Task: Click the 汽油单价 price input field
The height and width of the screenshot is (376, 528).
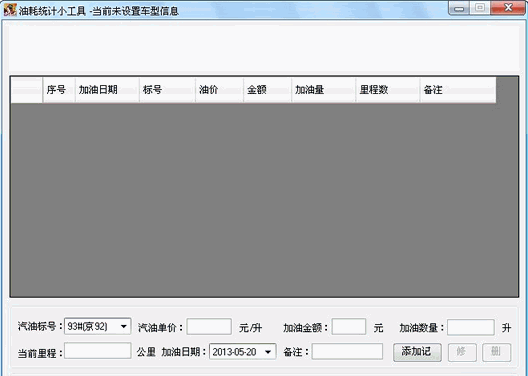Action: (209, 327)
